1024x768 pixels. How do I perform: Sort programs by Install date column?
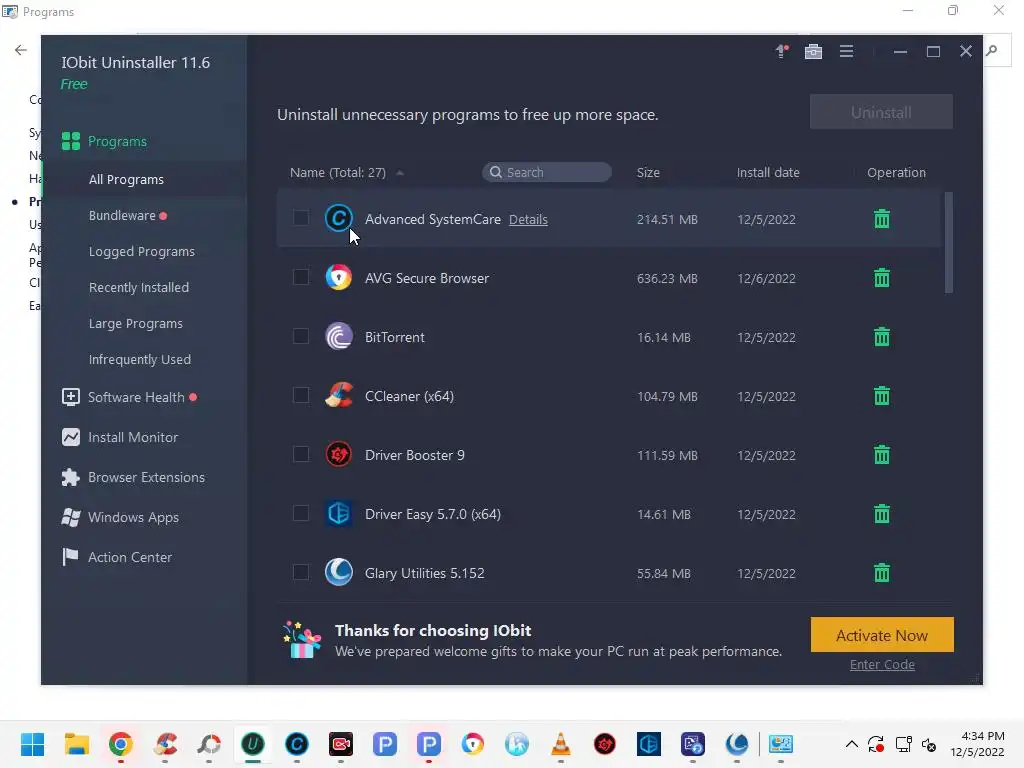[x=768, y=172]
